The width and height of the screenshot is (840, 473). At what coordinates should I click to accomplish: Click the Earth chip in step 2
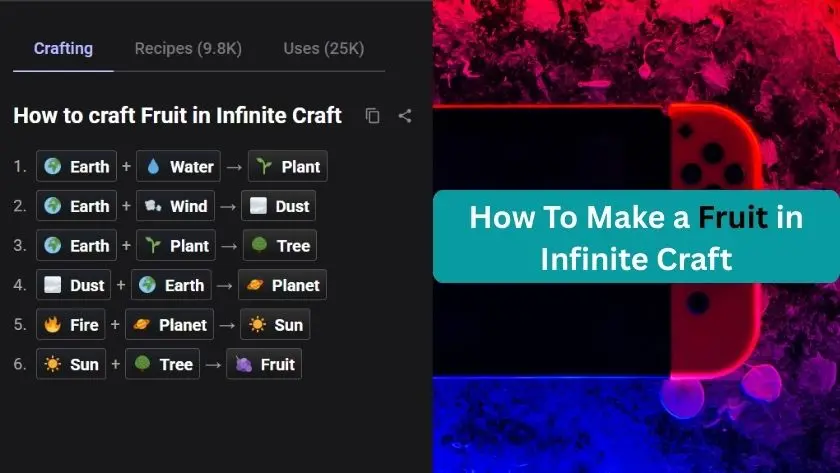(77, 206)
